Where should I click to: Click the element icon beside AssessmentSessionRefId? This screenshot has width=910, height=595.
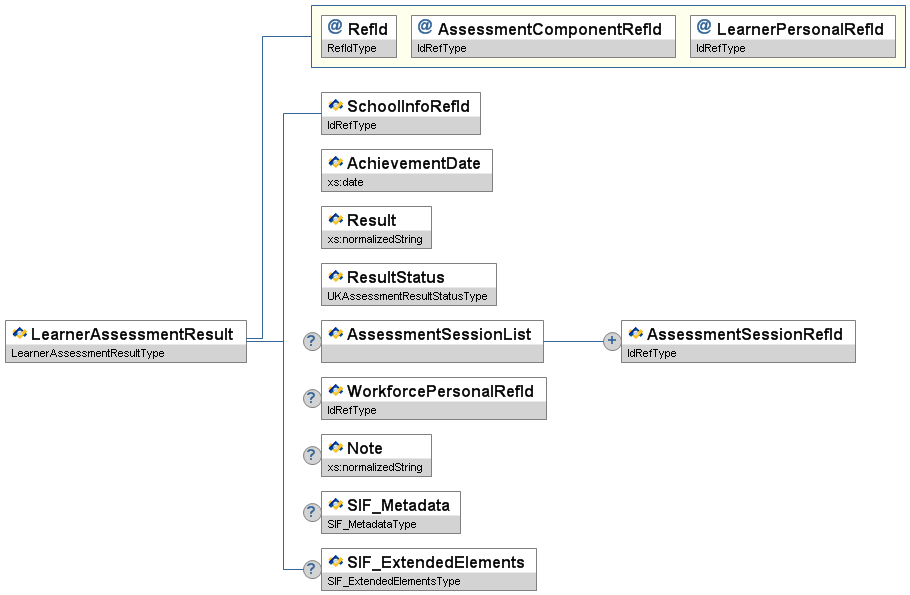635,334
